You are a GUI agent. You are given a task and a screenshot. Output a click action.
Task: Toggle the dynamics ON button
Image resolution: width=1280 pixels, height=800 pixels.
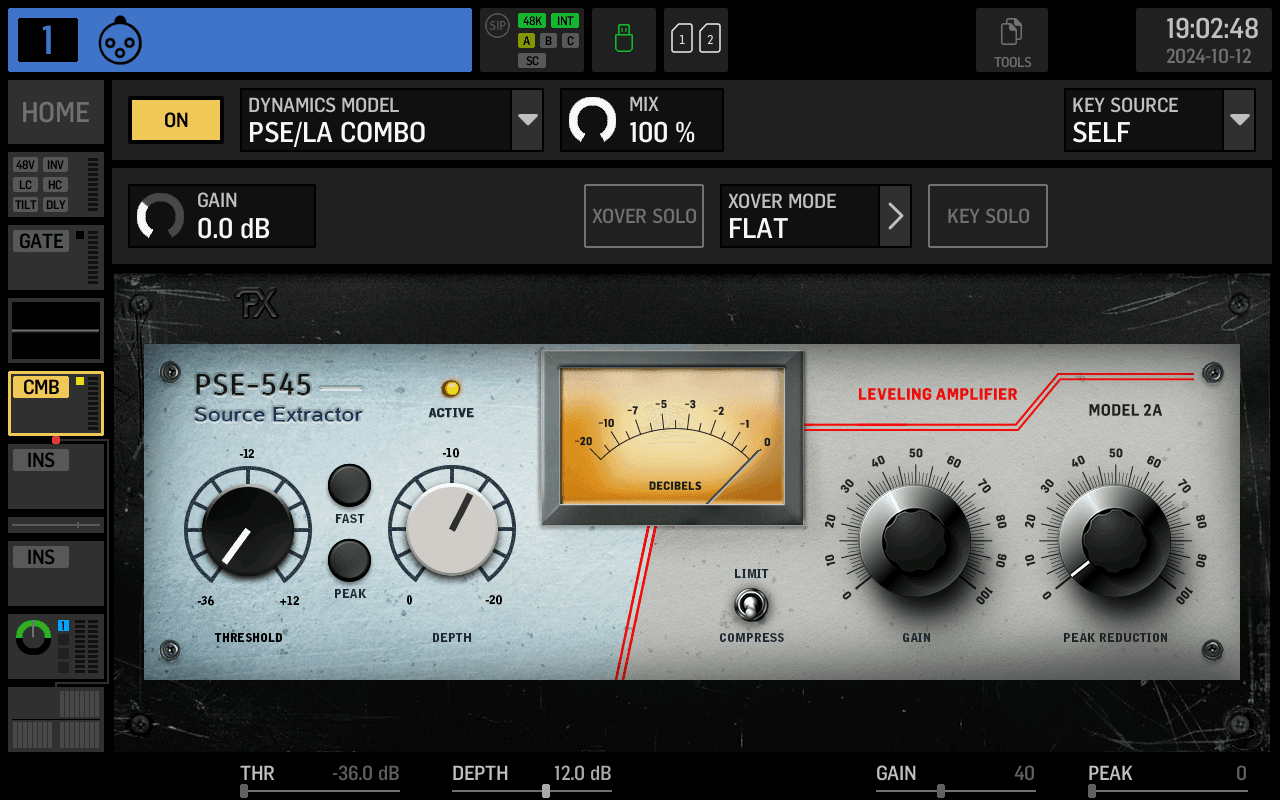176,120
